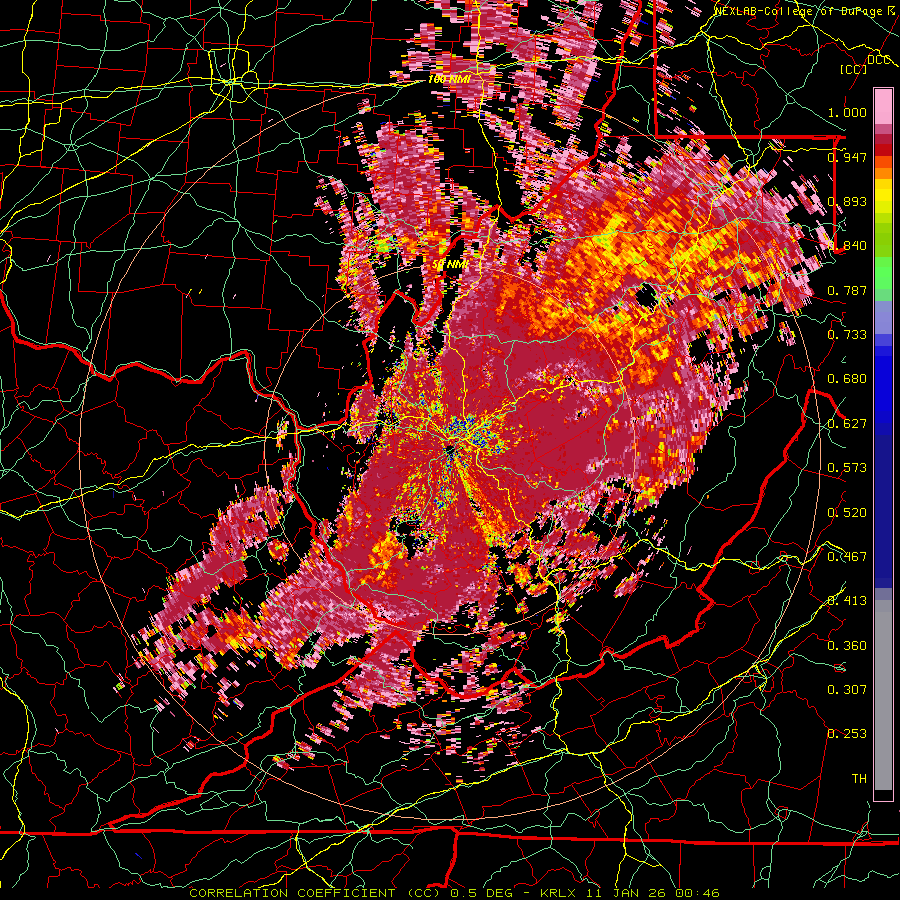Click the "0.840" color scale value

tap(847, 246)
